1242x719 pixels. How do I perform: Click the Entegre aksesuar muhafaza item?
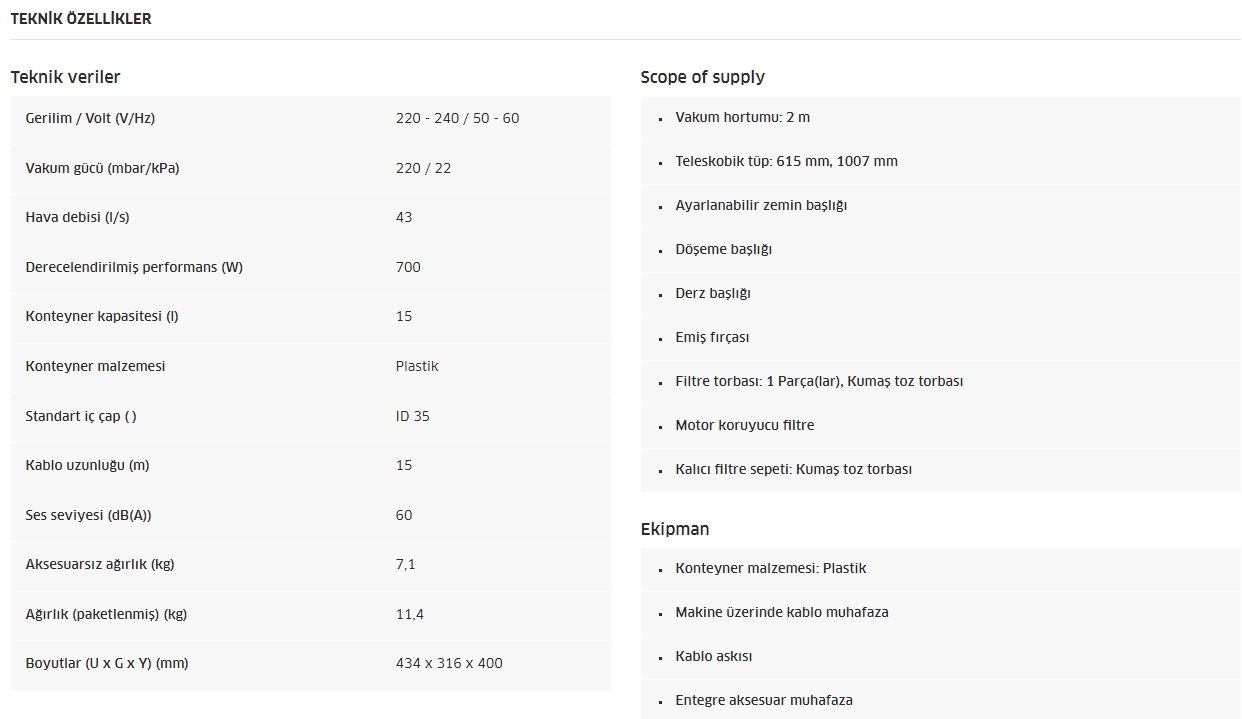point(764,700)
